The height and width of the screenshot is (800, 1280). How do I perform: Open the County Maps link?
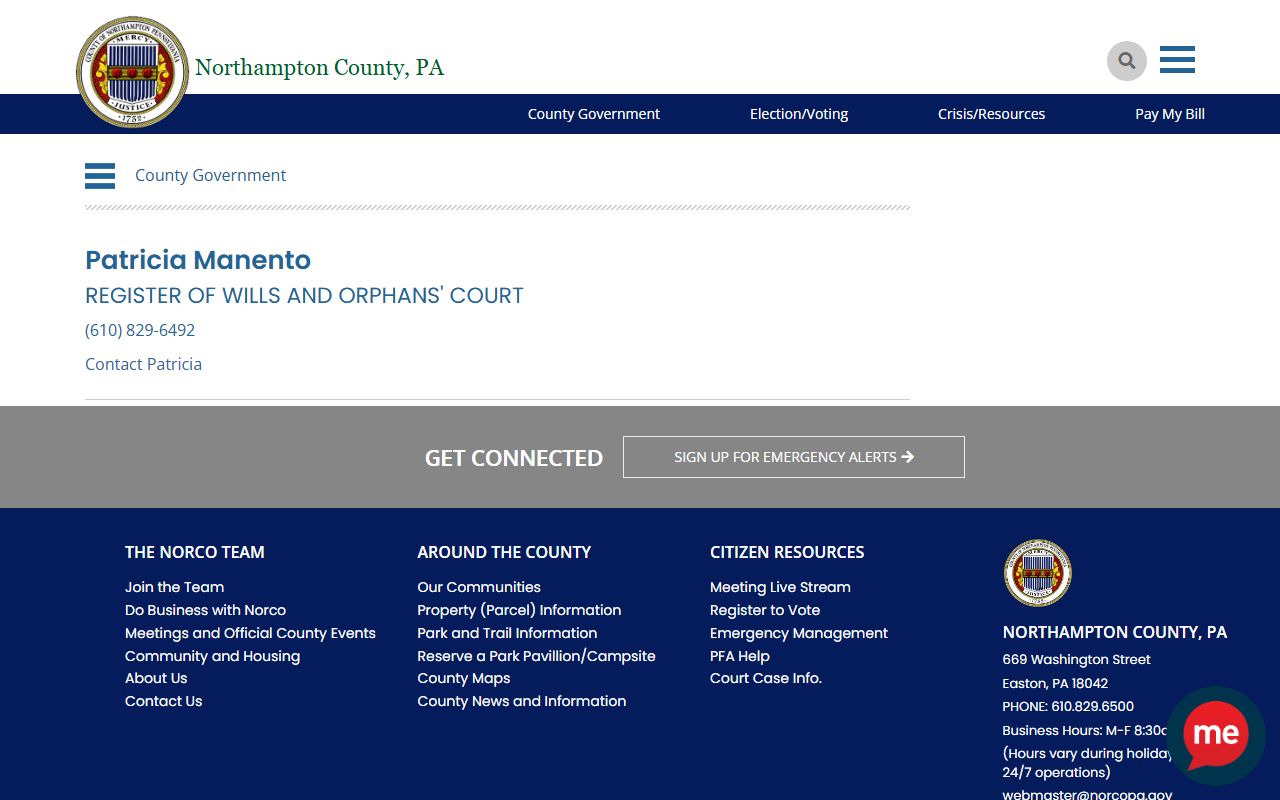[464, 678]
